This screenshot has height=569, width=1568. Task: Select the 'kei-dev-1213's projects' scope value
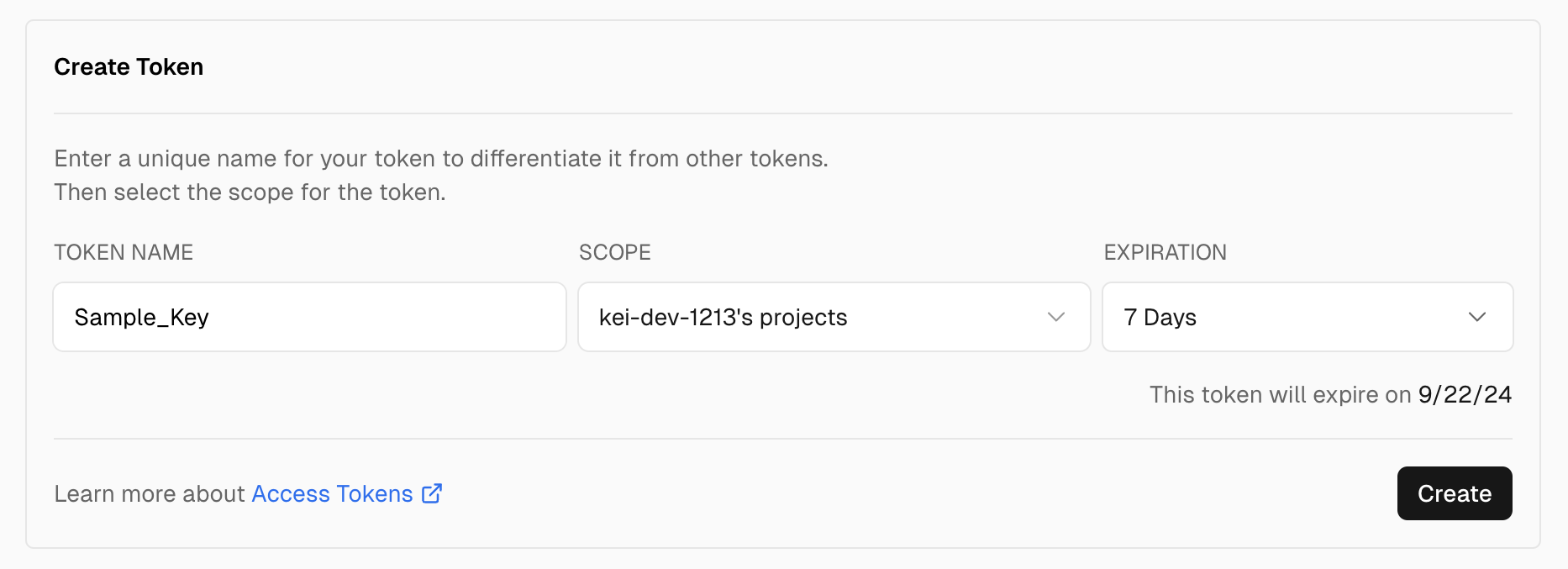coord(723,317)
